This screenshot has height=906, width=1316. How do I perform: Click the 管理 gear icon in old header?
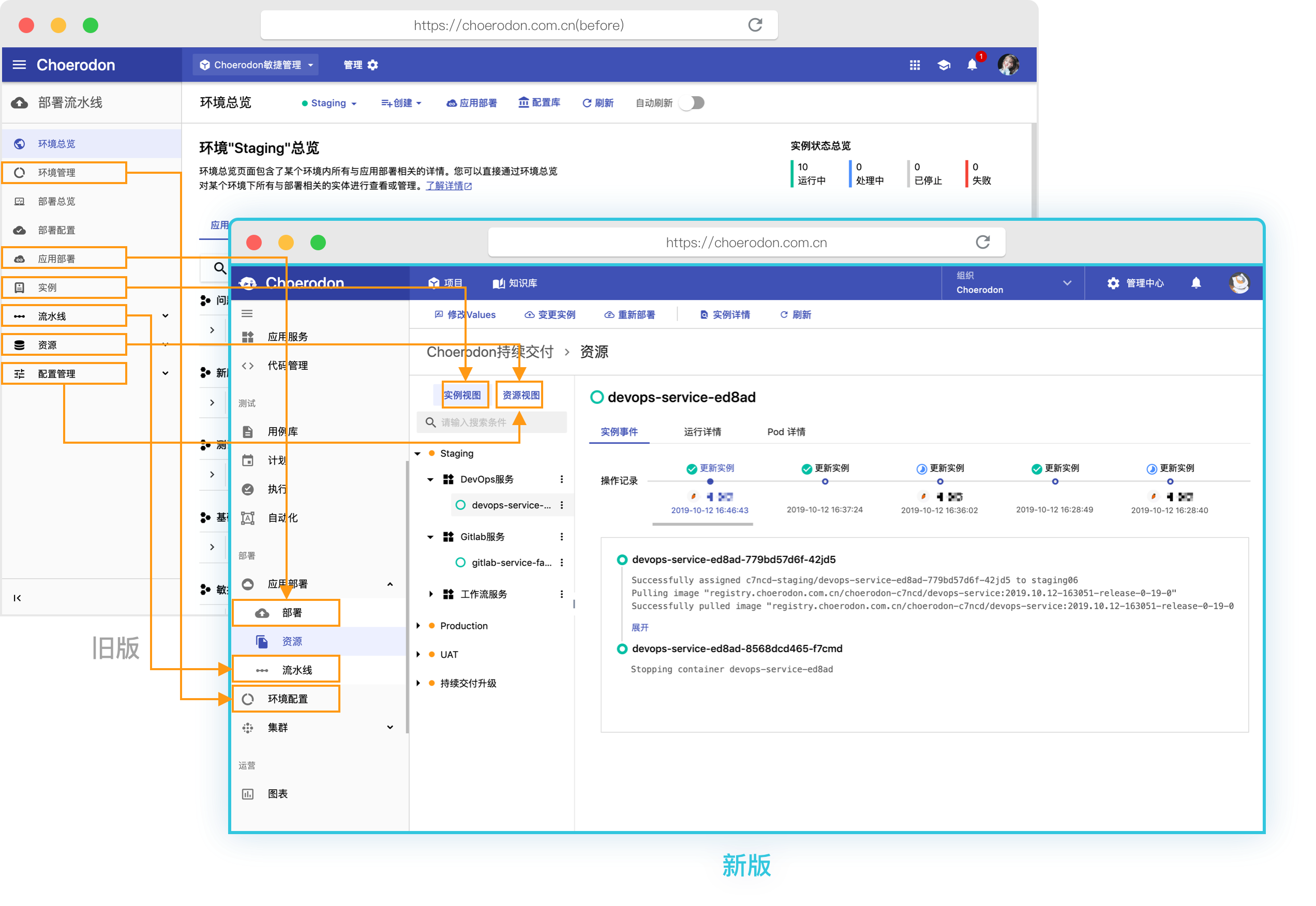coord(372,65)
